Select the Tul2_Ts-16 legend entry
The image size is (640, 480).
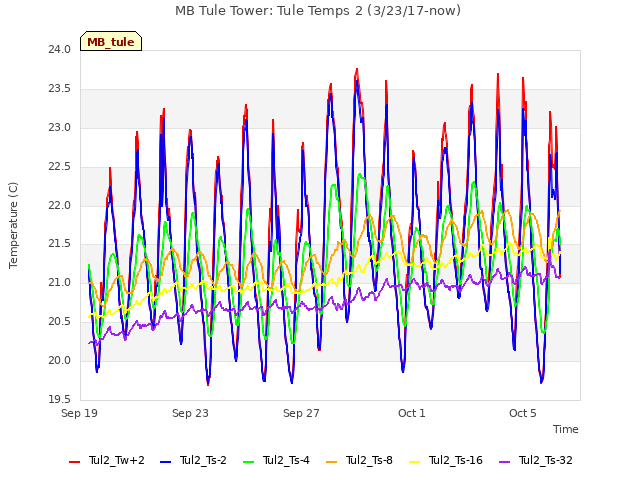point(446,460)
